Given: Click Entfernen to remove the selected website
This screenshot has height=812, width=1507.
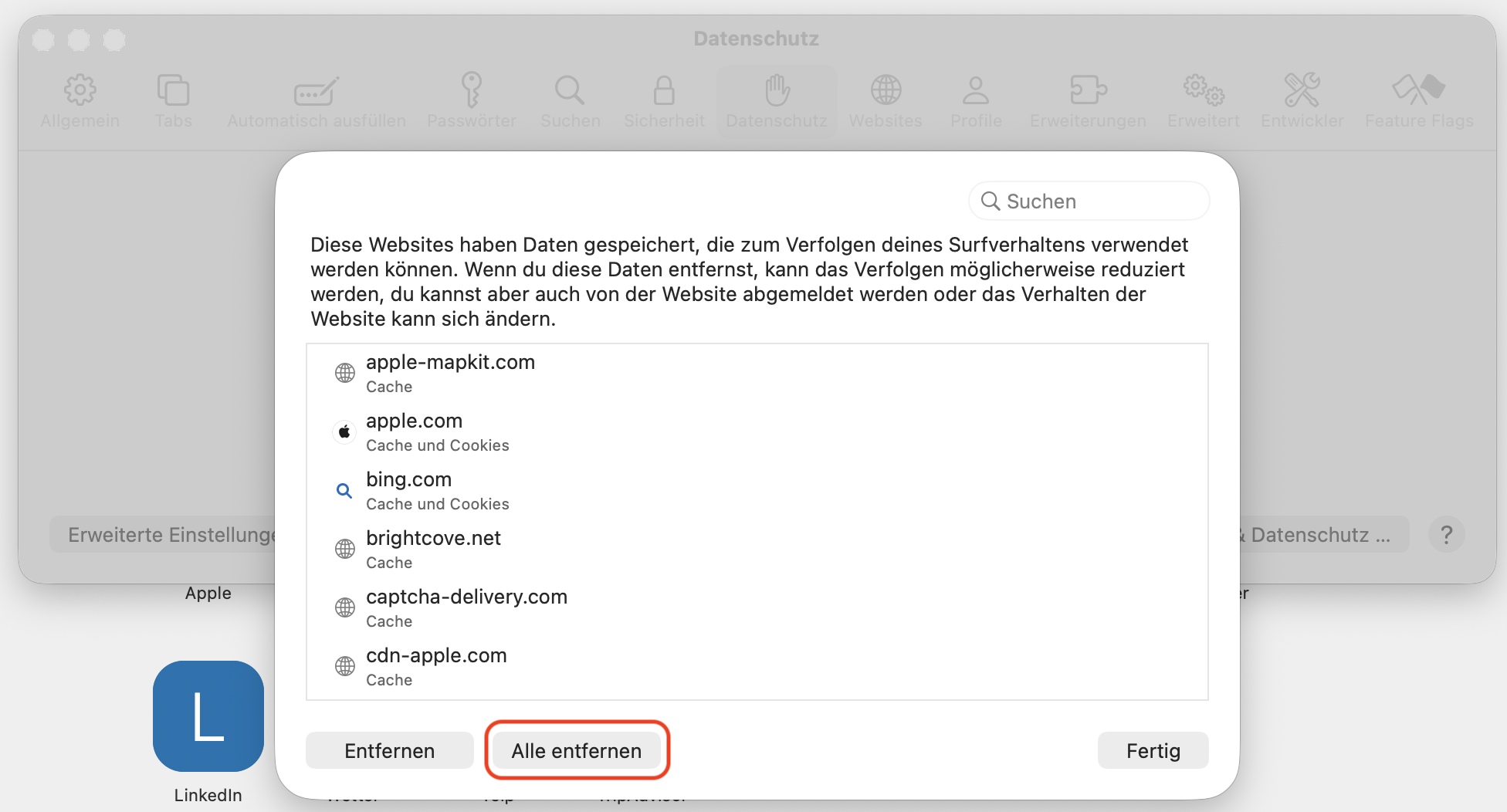Looking at the screenshot, I should [390, 750].
